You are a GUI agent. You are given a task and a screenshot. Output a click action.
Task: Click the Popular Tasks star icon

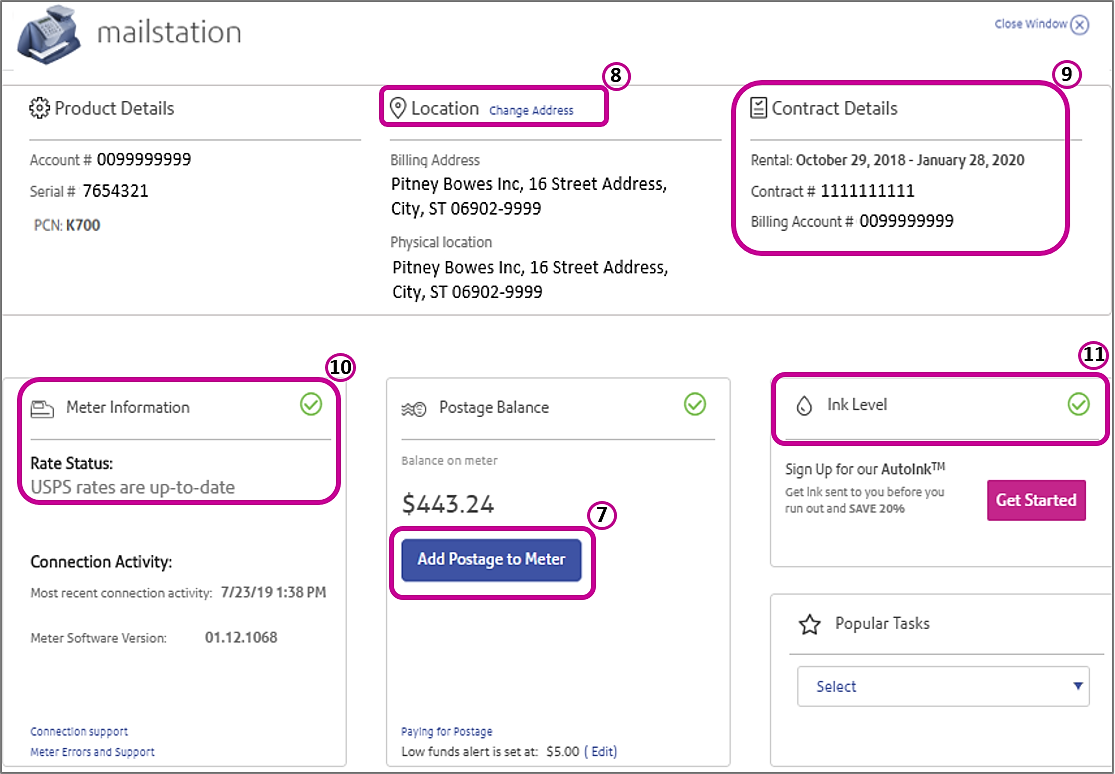pos(809,625)
